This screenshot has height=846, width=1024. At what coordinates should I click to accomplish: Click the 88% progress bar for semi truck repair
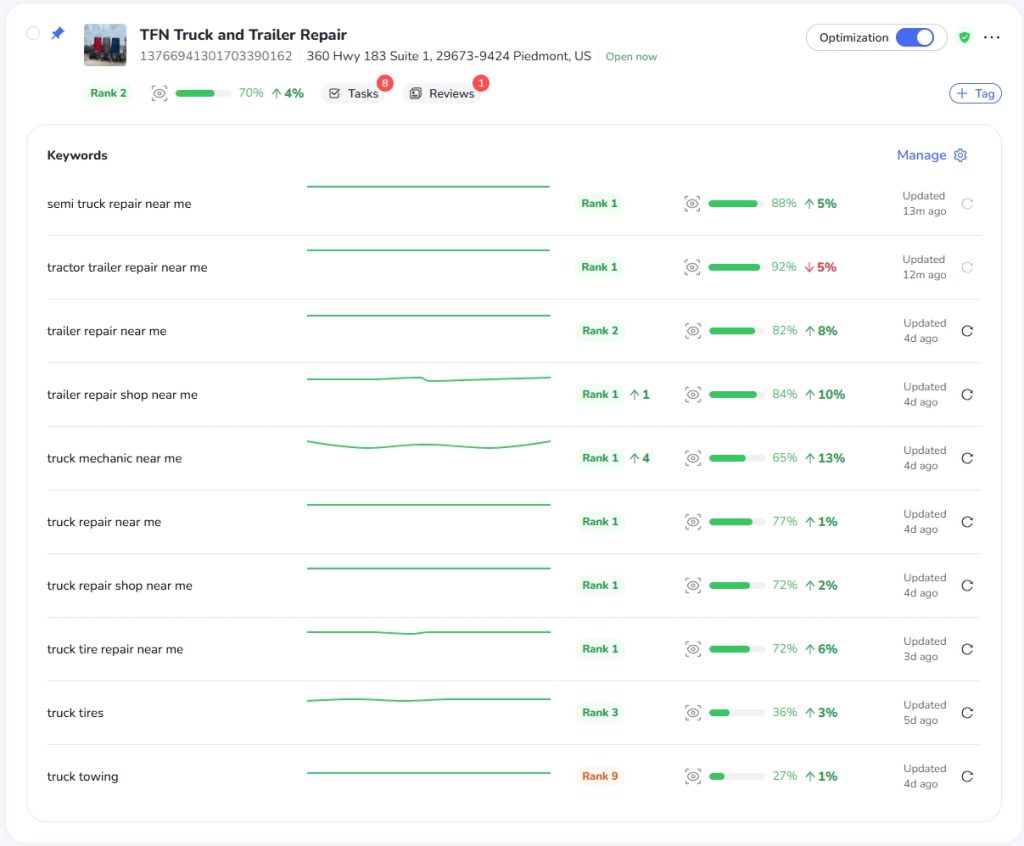(736, 204)
